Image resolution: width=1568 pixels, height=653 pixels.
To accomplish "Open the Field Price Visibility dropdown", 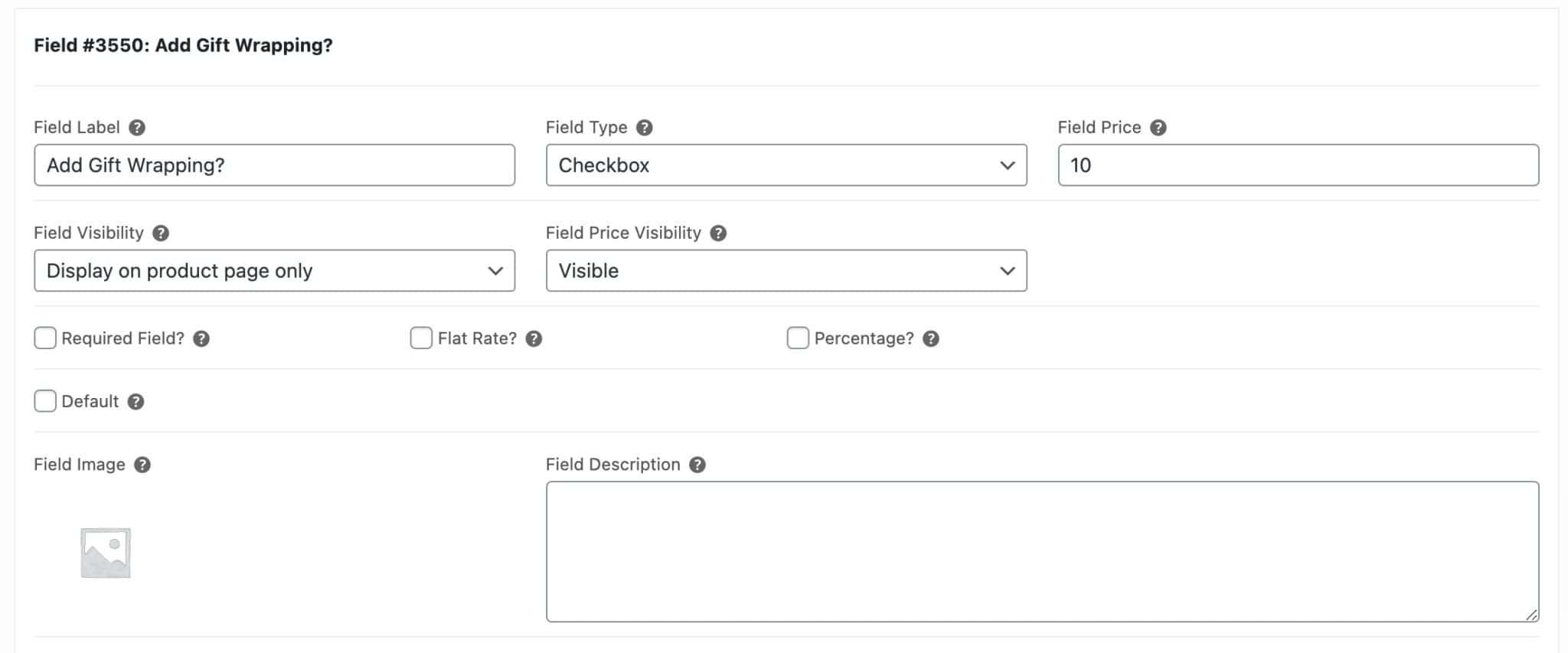I will pyautogui.click(x=786, y=271).
